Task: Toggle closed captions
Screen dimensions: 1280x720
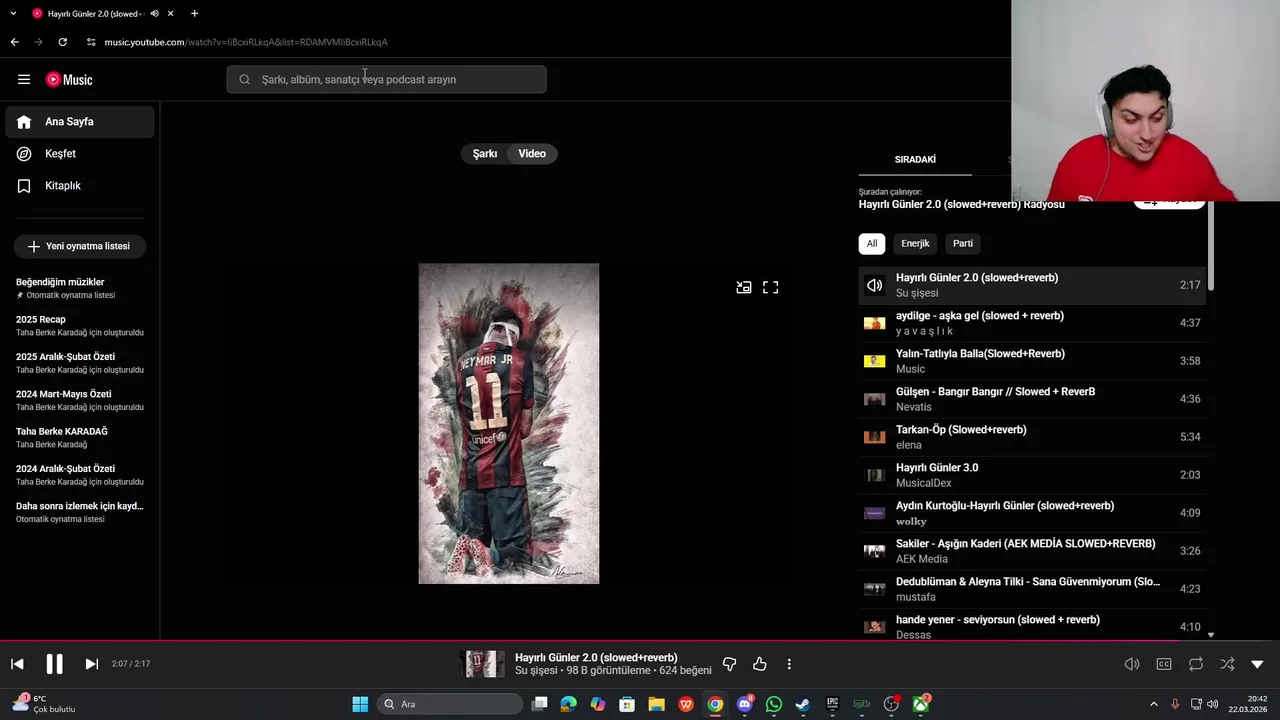Action: 1164,664
